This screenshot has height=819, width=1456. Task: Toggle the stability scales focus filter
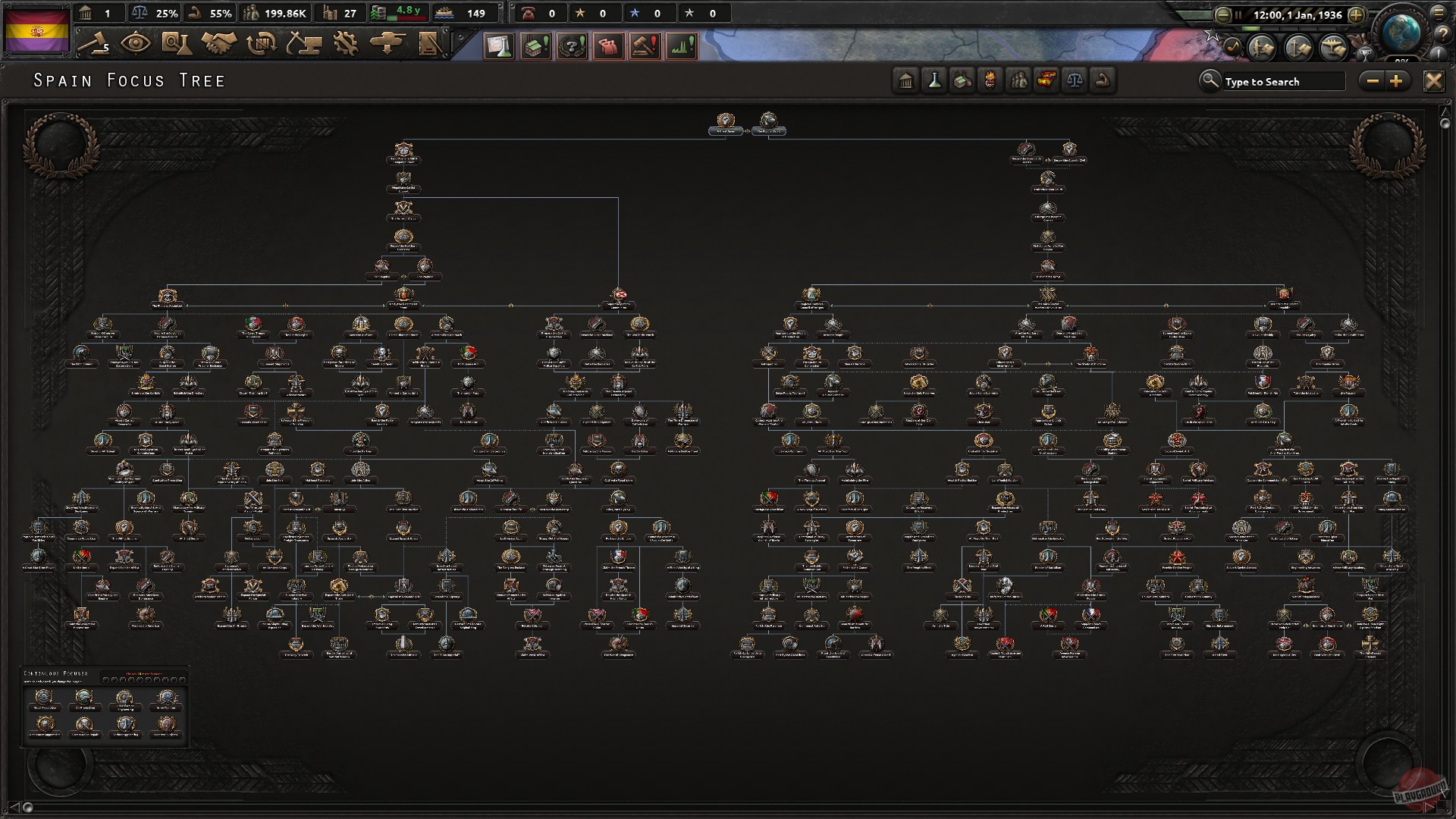1075,80
